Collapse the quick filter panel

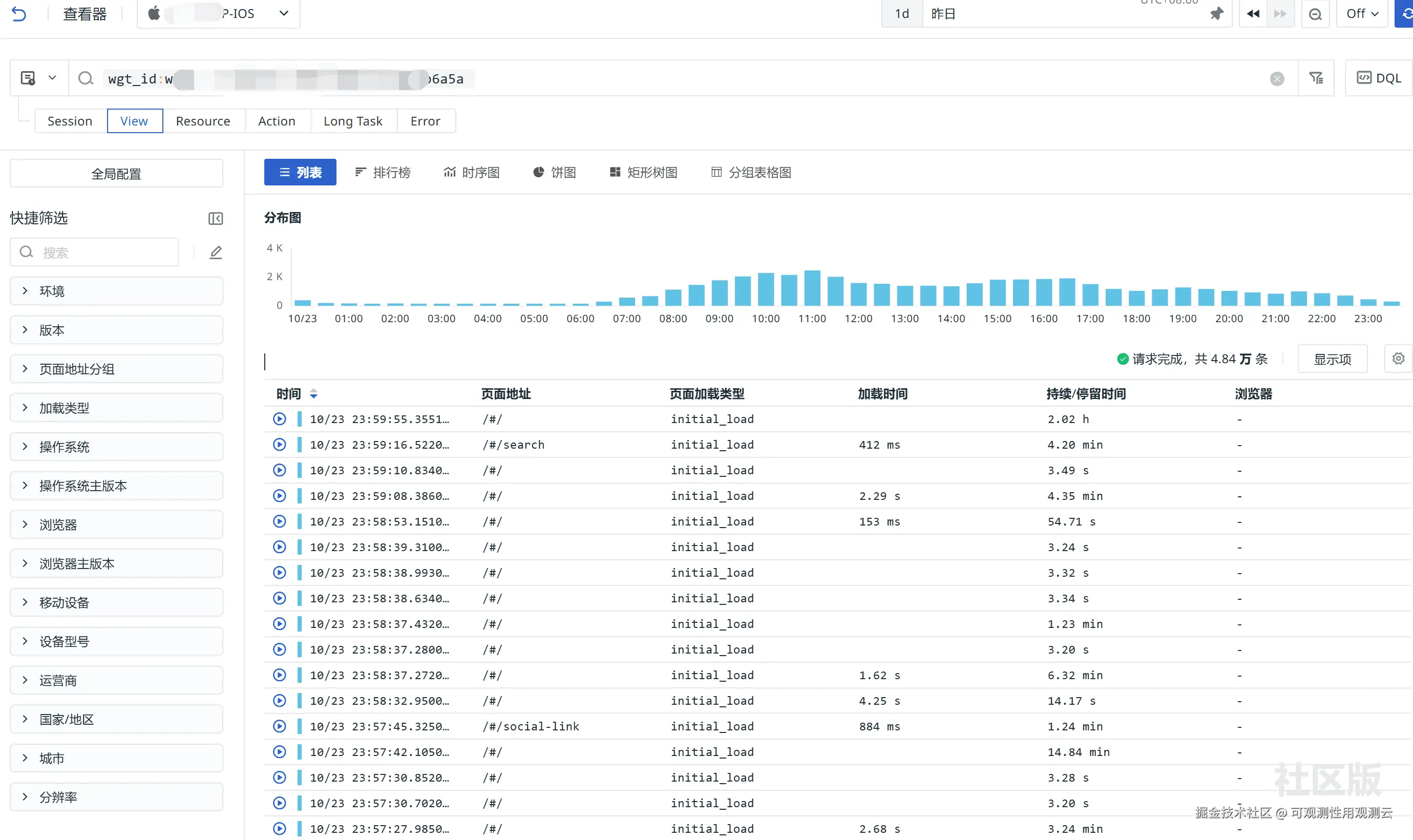tap(216, 219)
